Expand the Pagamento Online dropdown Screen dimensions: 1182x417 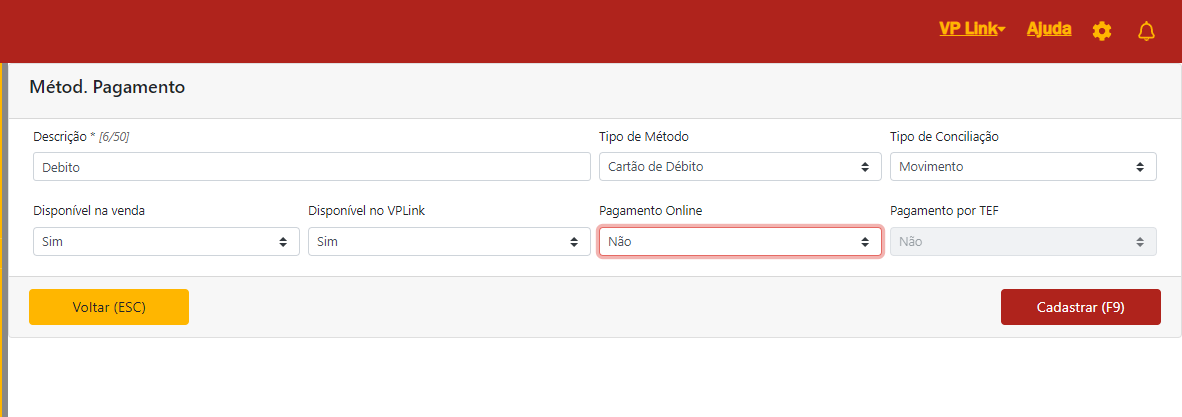739,242
